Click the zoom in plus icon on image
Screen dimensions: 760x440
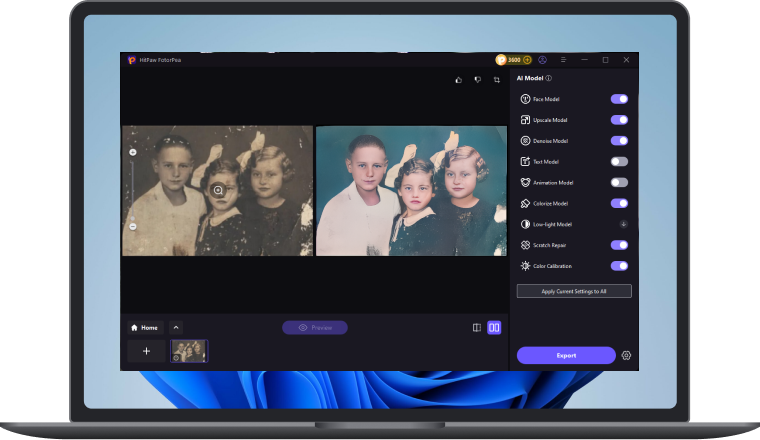tap(133, 153)
